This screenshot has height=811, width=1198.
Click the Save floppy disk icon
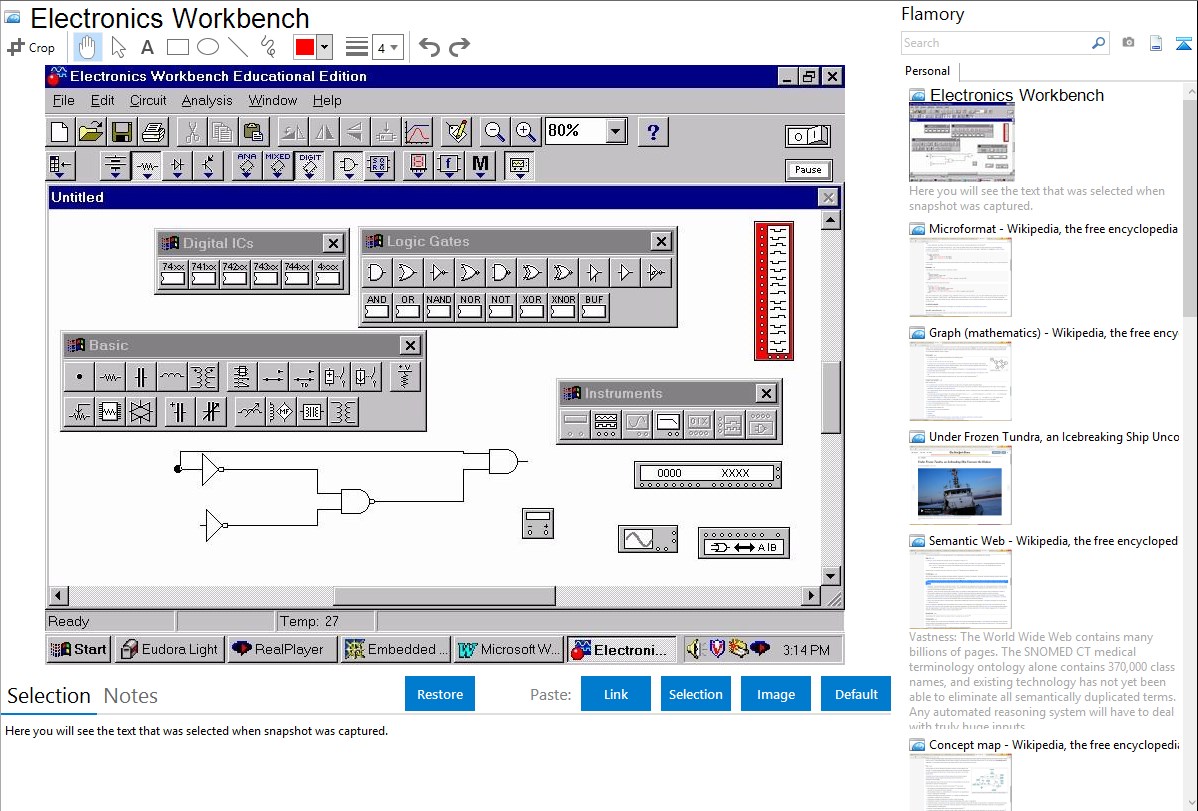[121, 131]
